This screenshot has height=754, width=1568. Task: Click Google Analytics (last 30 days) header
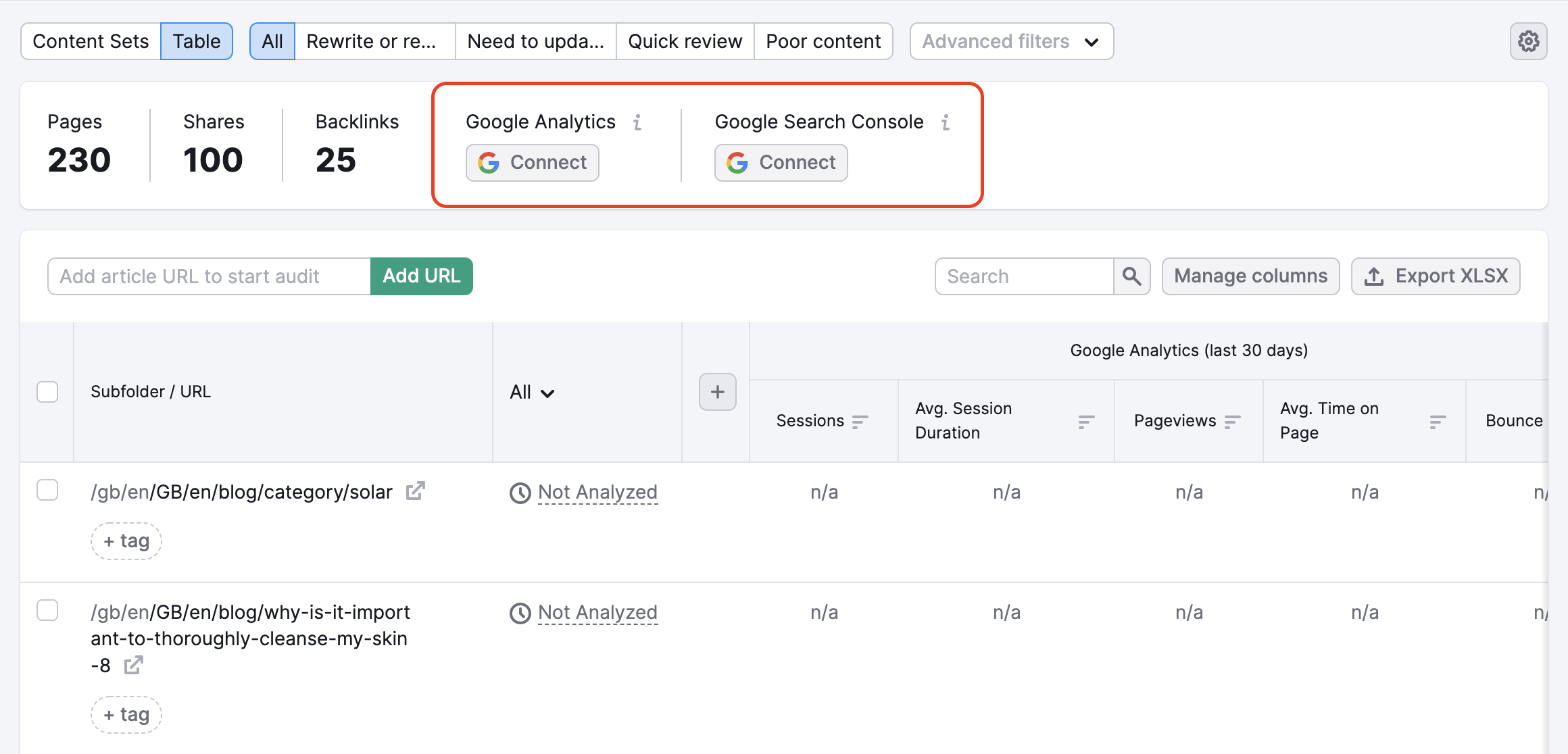tap(1189, 351)
